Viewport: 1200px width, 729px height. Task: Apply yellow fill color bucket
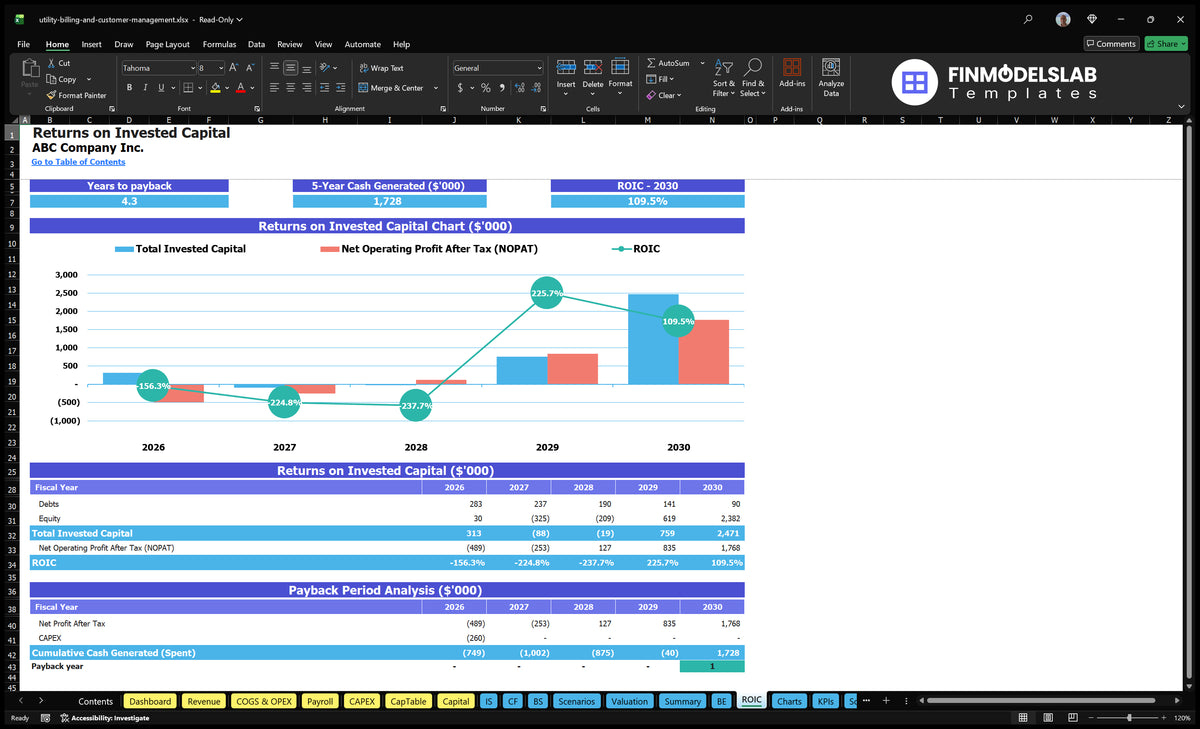(215, 88)
